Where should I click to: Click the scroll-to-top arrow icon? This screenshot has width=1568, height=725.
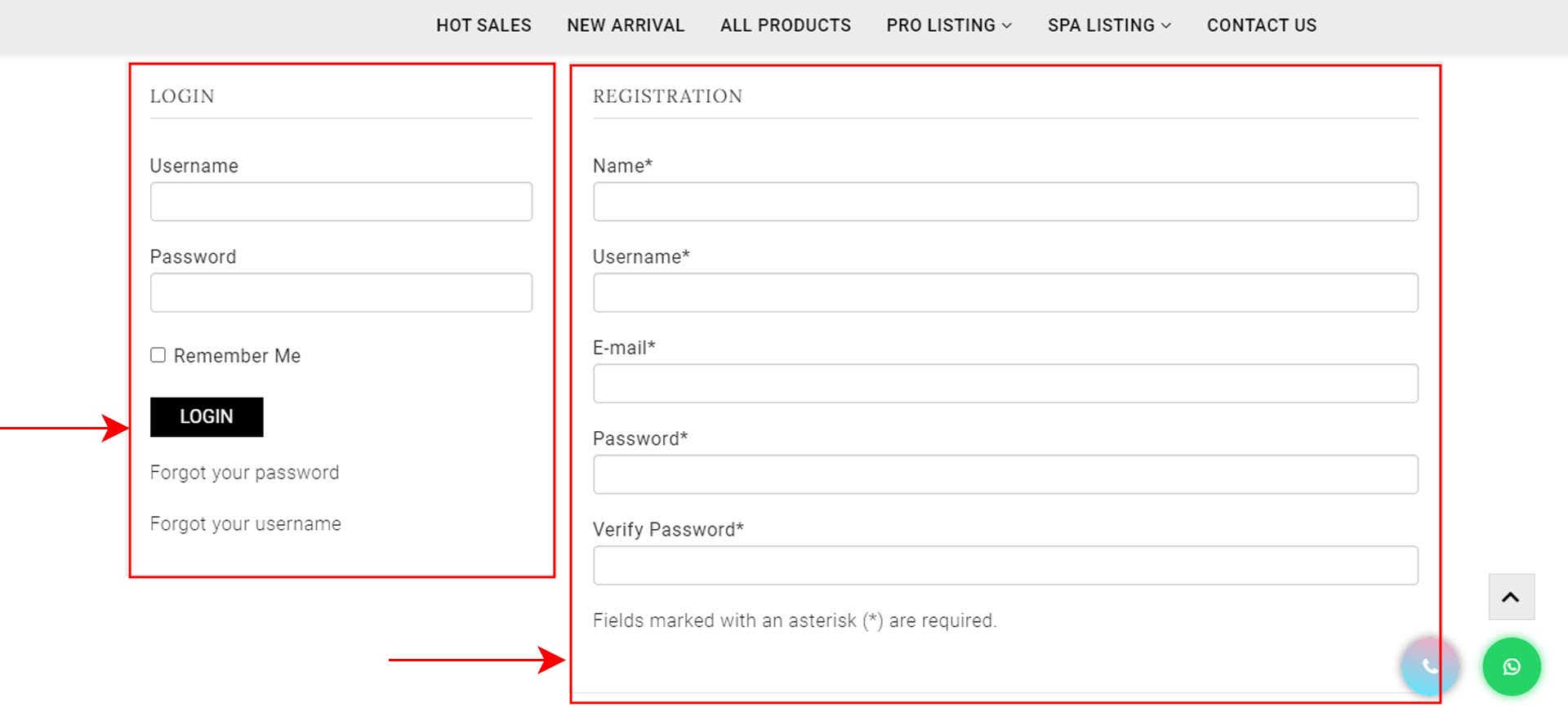coord(1511,598)
